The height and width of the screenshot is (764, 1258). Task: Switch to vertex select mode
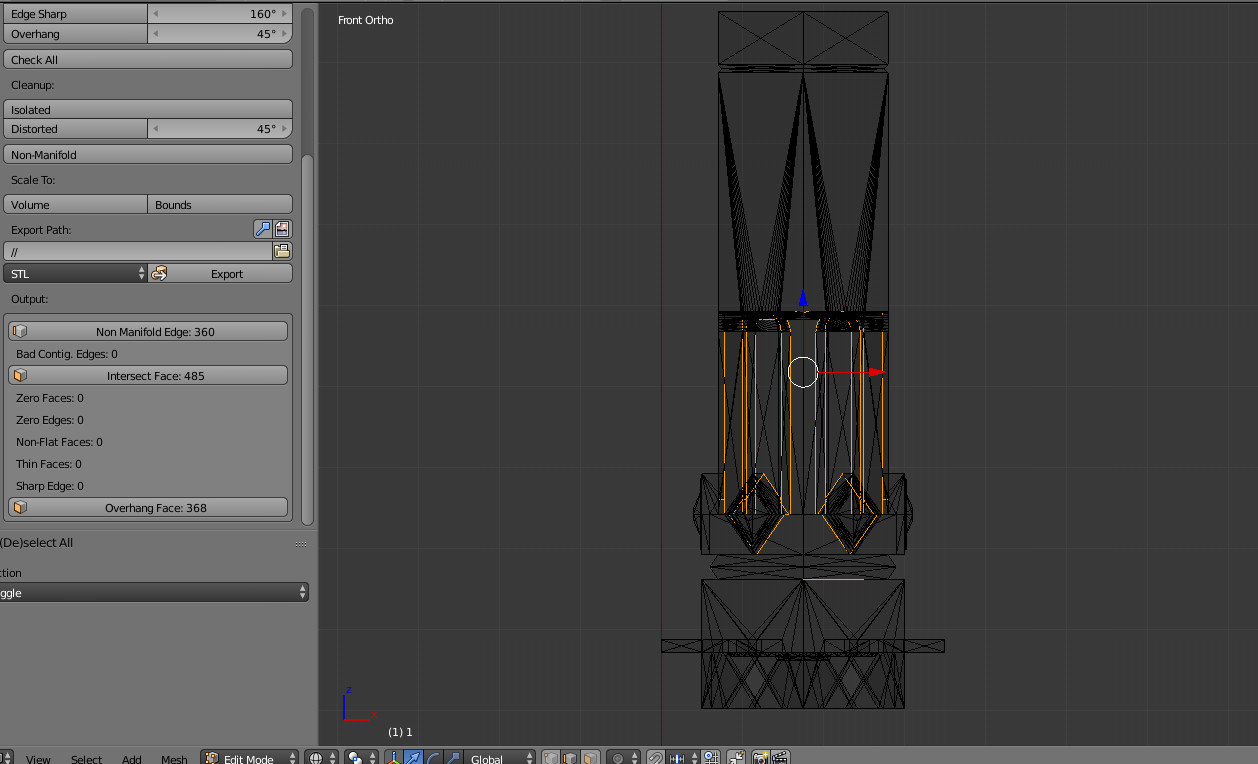click(x=552, y=759)
